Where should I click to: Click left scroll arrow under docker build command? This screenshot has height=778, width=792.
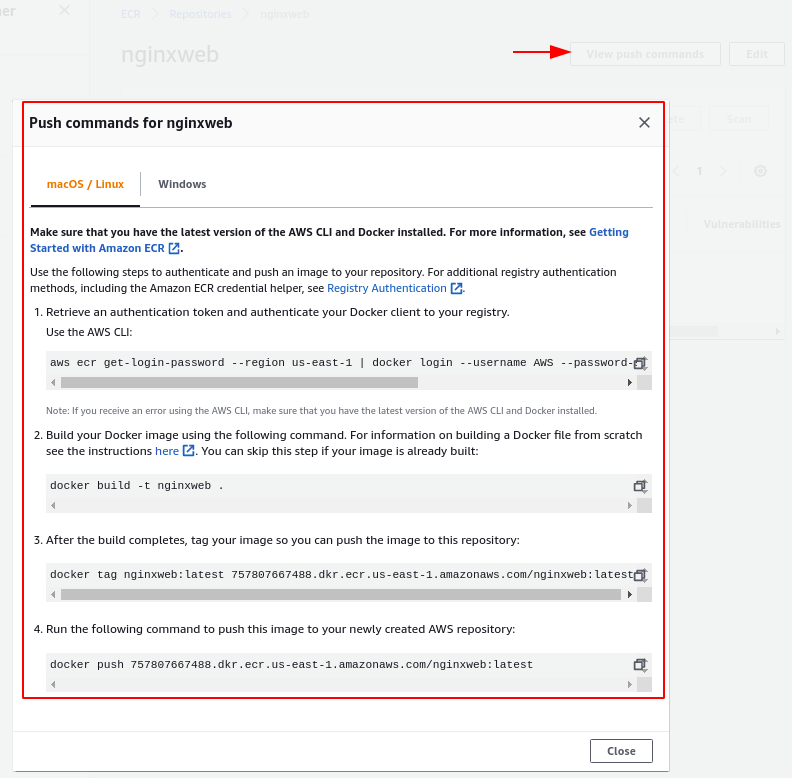tap(53, 505)
